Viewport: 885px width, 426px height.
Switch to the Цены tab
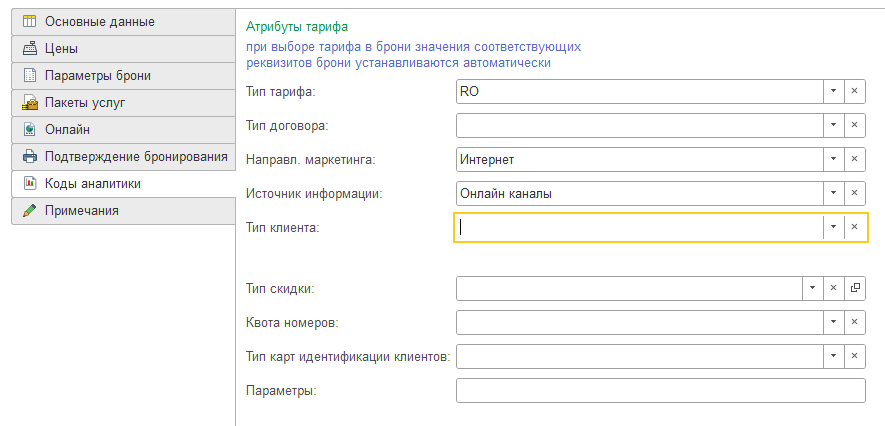pos(123,49)
